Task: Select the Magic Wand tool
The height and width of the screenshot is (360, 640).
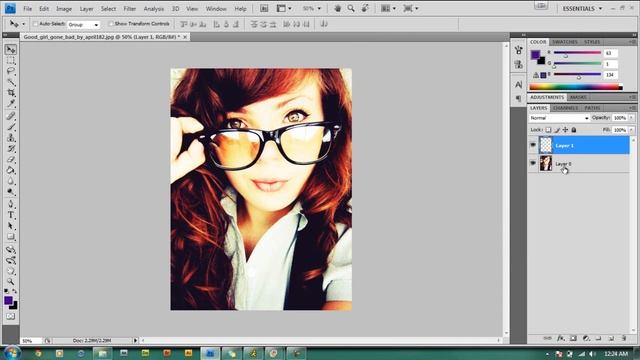Action: point(11,82)
